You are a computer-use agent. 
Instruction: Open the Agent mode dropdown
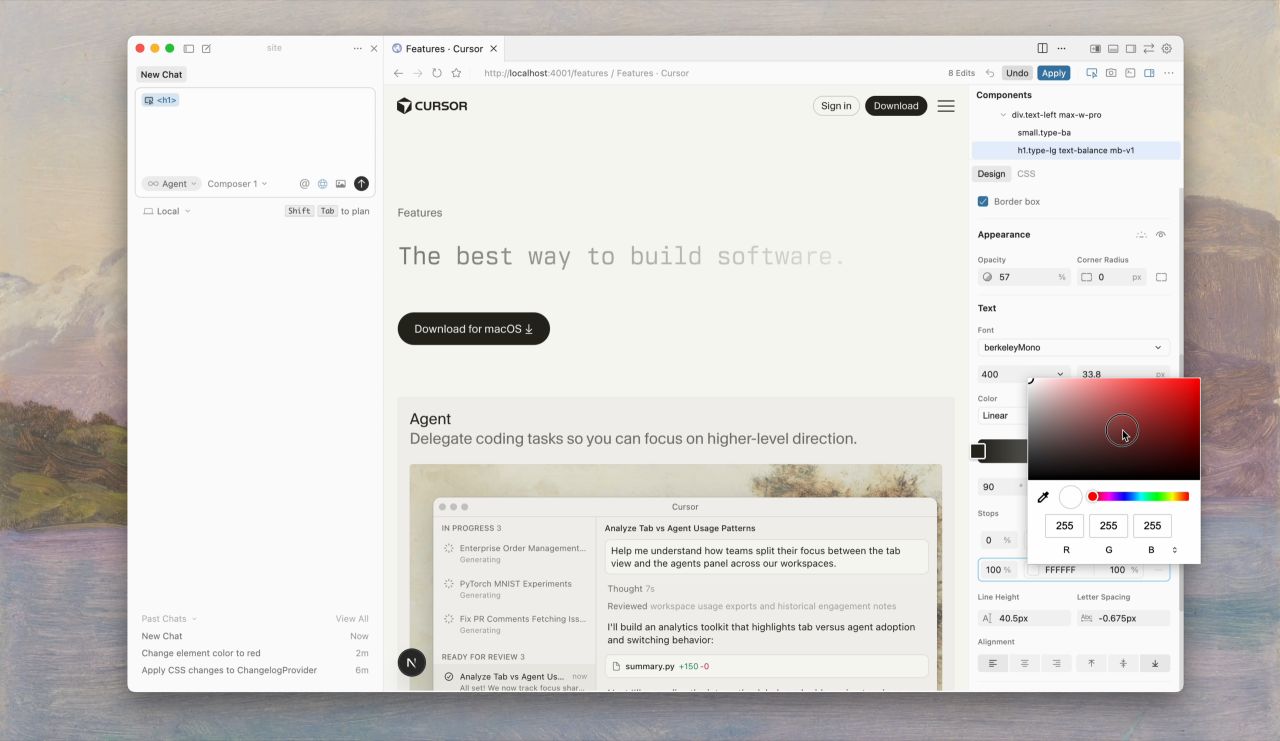click(171, 184)
